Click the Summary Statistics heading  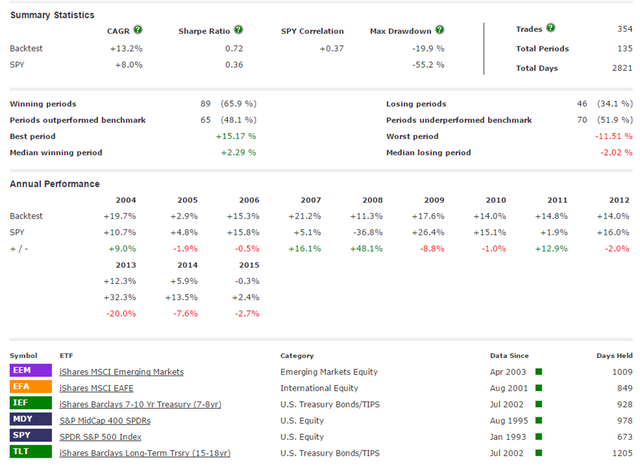pos(52,15)
